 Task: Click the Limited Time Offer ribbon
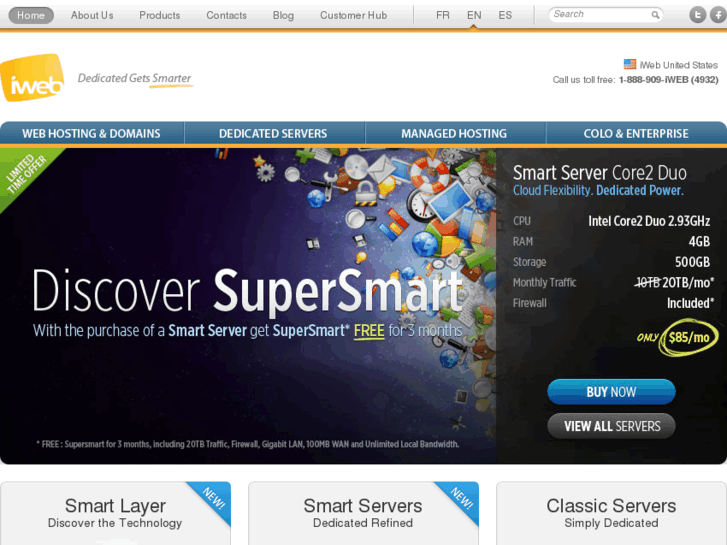click(x=26, y=174)
